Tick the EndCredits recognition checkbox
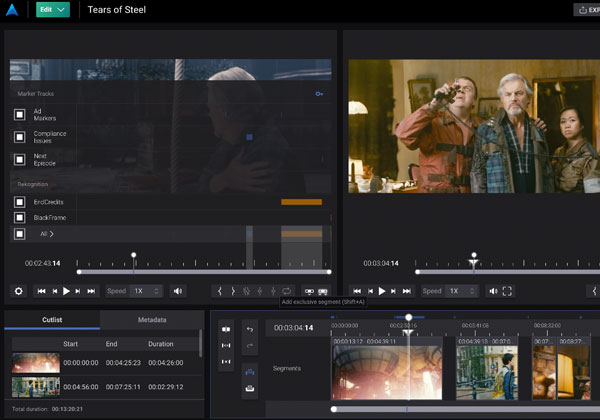Screen dimensions: 600x420 pos(19,202)
